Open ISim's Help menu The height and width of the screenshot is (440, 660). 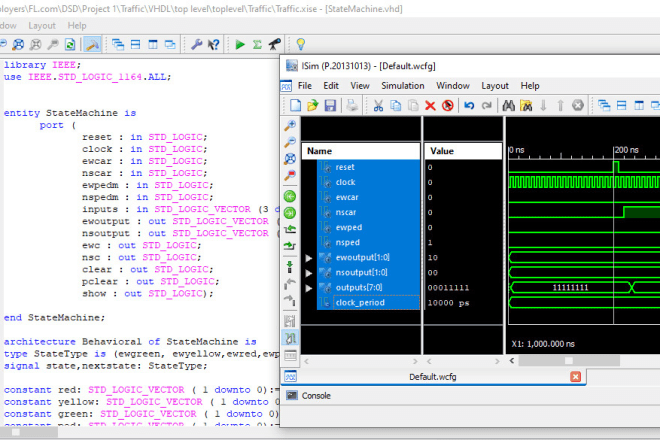point(530,86)
